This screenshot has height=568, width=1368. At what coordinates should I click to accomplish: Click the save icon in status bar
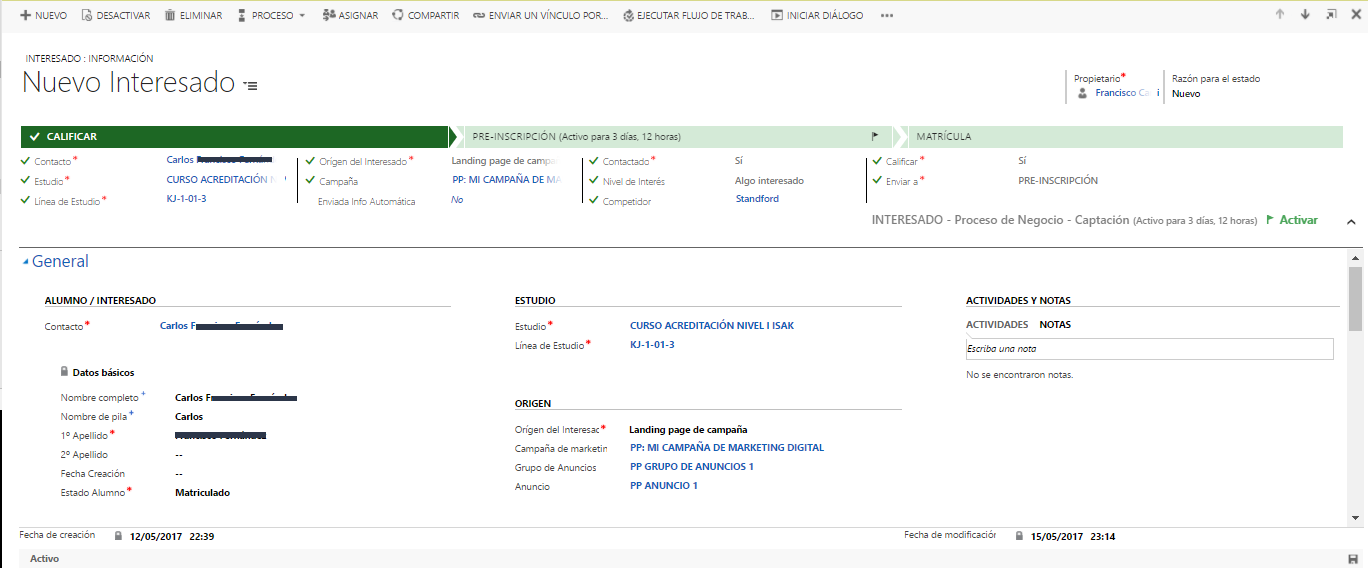(x=1353, y=559)
